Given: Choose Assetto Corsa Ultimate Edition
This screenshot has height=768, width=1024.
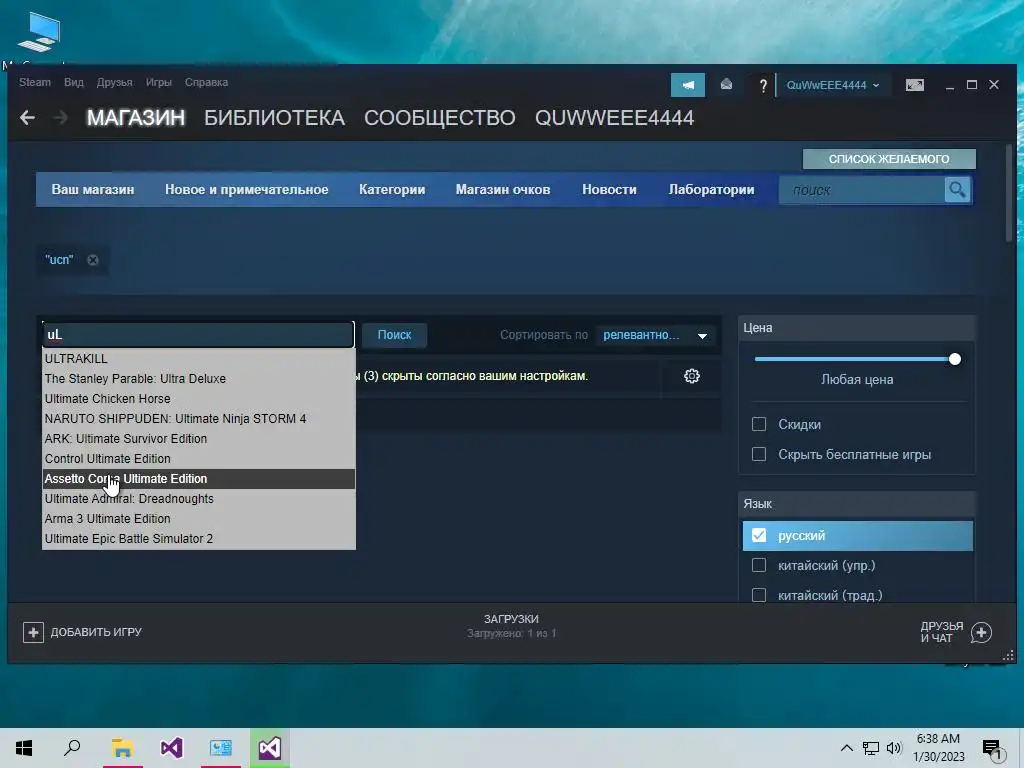Looking at the screenshot, I should tap(199, 479).
